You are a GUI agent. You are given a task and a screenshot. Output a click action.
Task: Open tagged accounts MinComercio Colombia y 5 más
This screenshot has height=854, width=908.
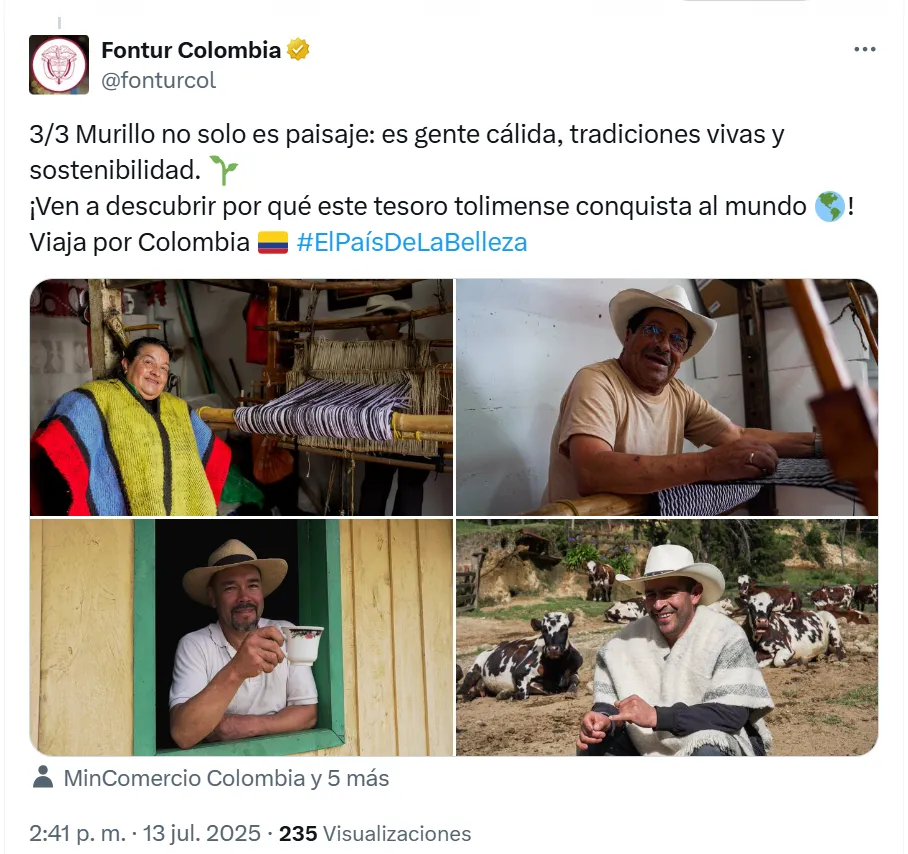click(226, 778)
